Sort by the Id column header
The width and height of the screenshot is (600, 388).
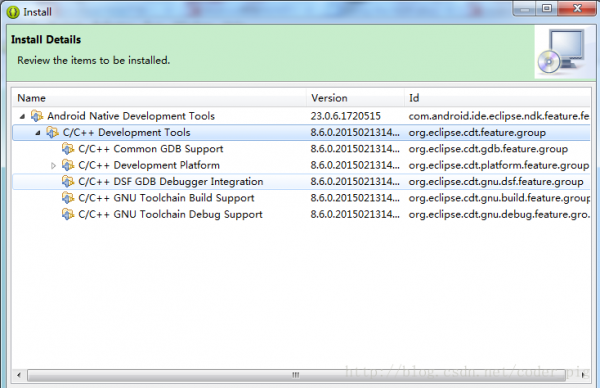(x=497, y=98)
